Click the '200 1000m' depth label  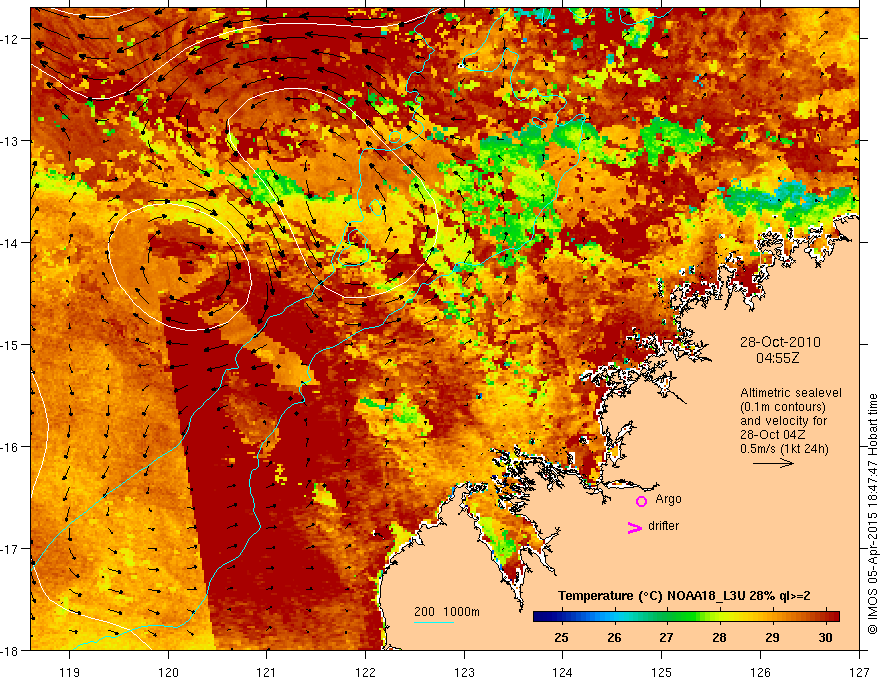pos(447,612)
